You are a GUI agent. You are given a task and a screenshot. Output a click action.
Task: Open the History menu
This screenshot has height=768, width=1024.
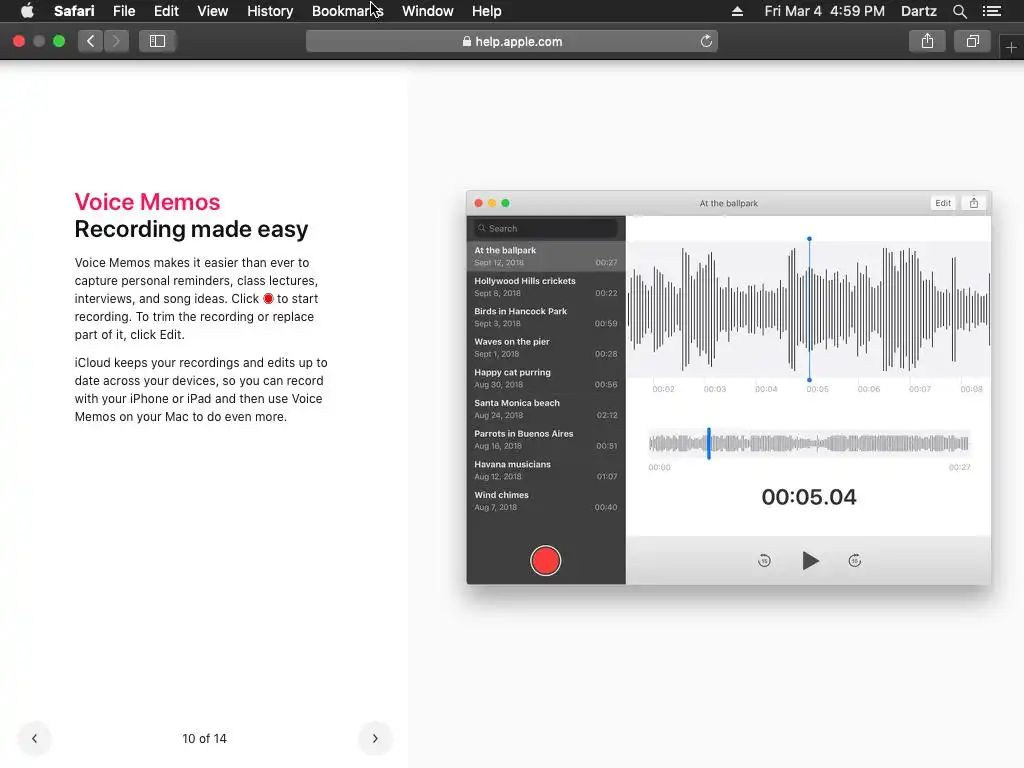coord(270,11)
